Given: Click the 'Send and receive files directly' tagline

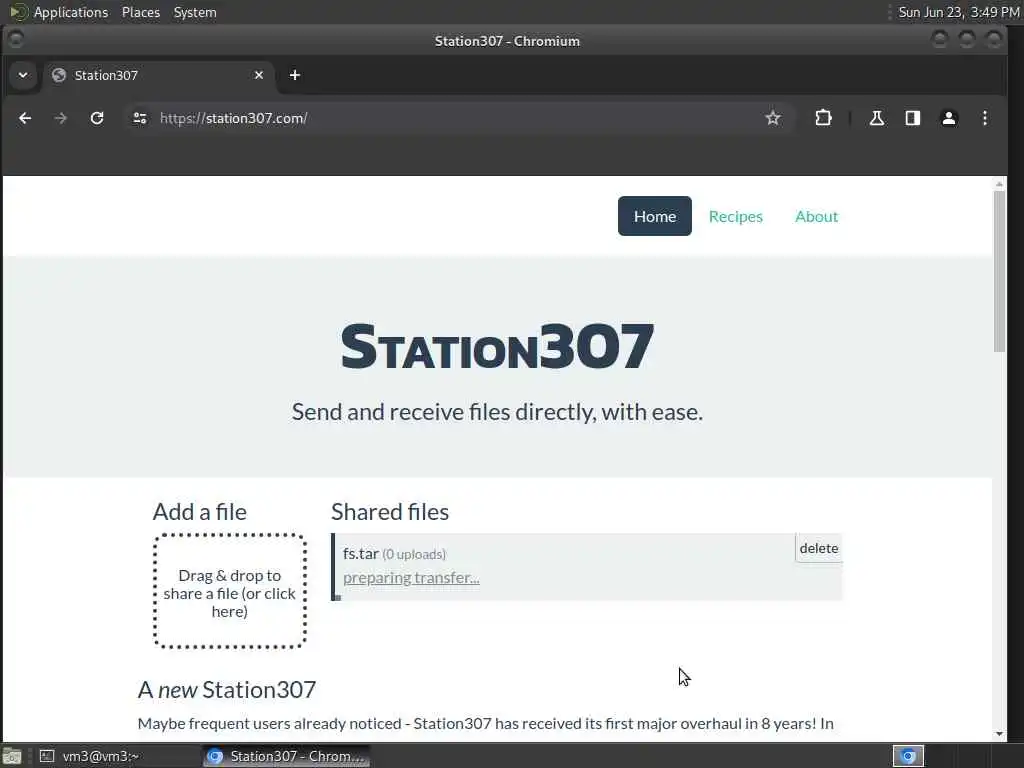Looking at the screenshot, I should (x=497, y=412).
